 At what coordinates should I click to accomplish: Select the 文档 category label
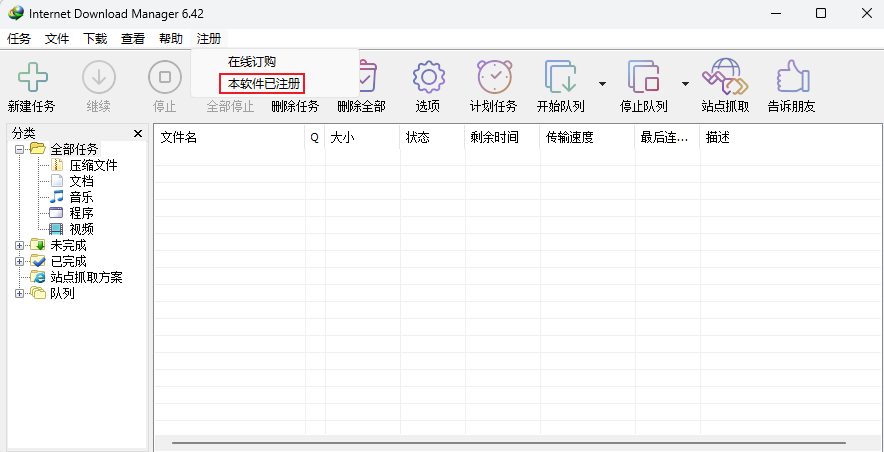[81, 181]
